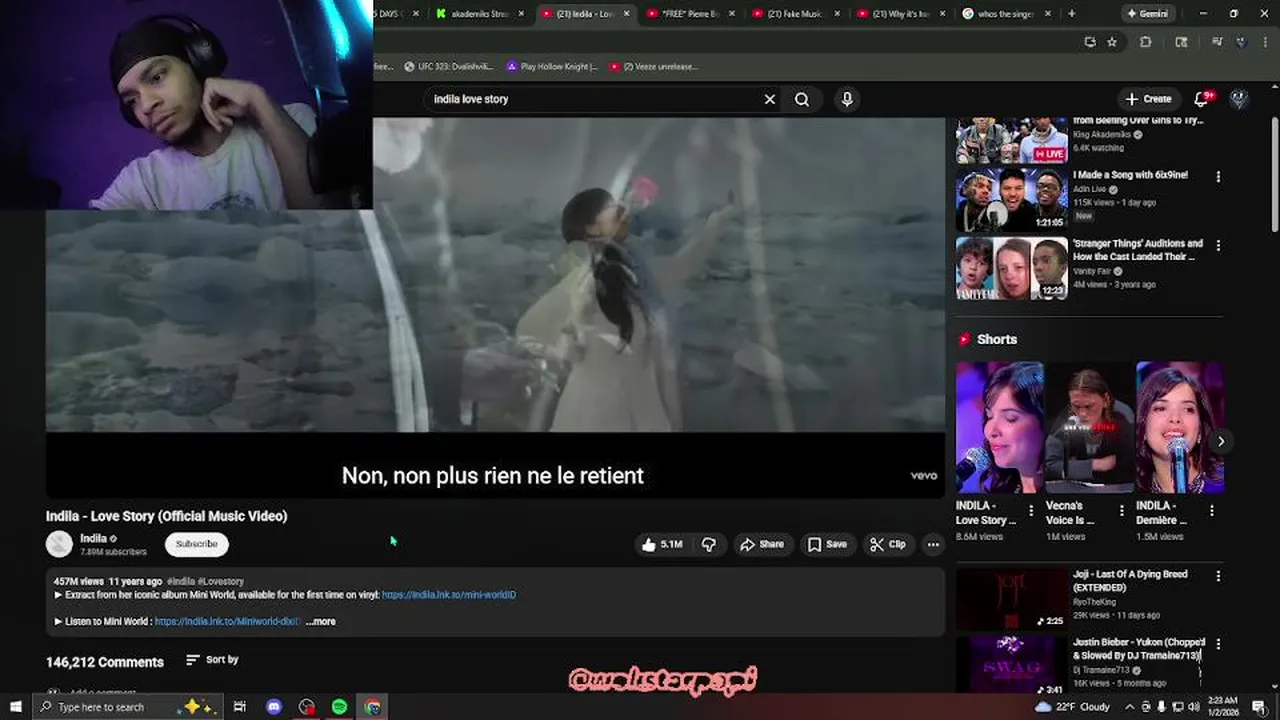Bookmark this page with the star icon

pyautogui.click(x=1112, y=42)
